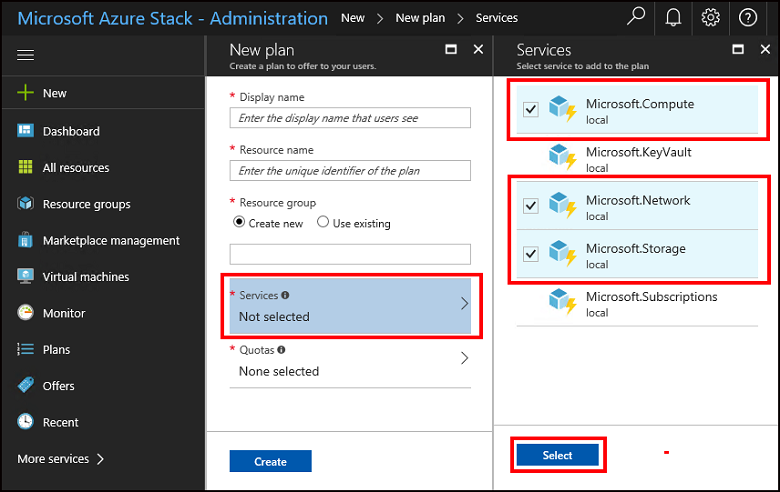780x492 pixels.
Task: Open the settings gear icon
Action: tap(711, 17)
